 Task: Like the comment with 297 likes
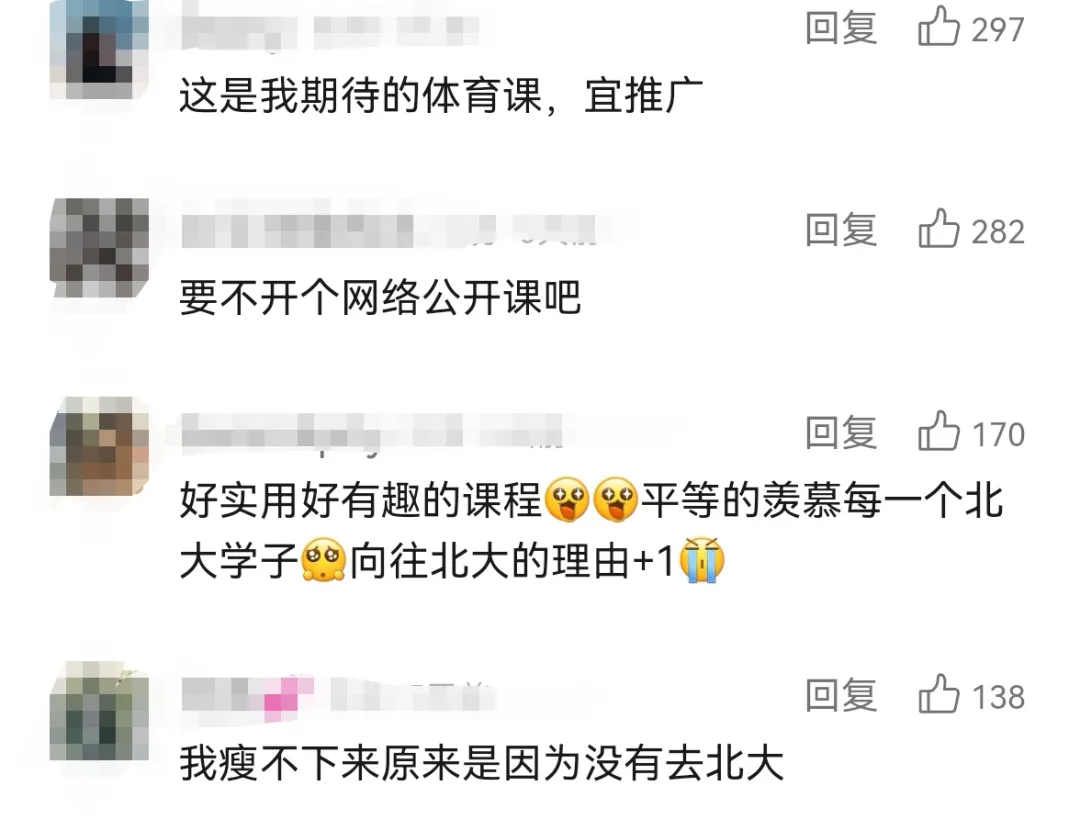coord(938,28)
